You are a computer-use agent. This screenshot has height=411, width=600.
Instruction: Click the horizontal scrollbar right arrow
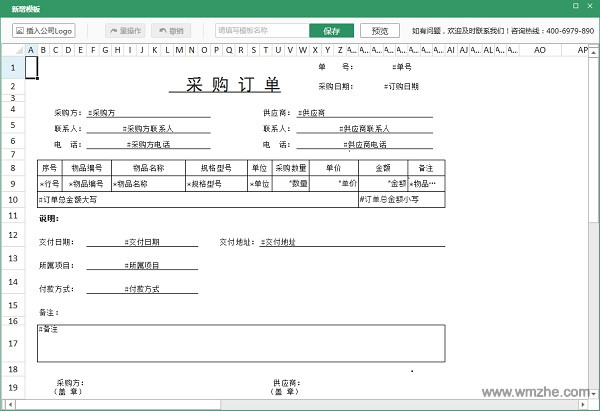583,404
